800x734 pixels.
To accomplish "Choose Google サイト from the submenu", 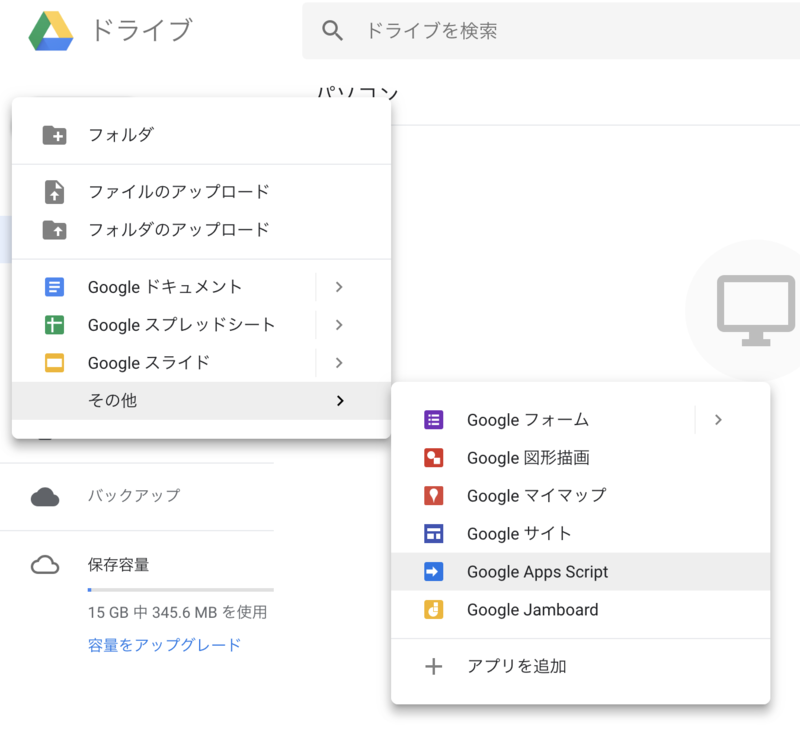I will click(519, 534).
